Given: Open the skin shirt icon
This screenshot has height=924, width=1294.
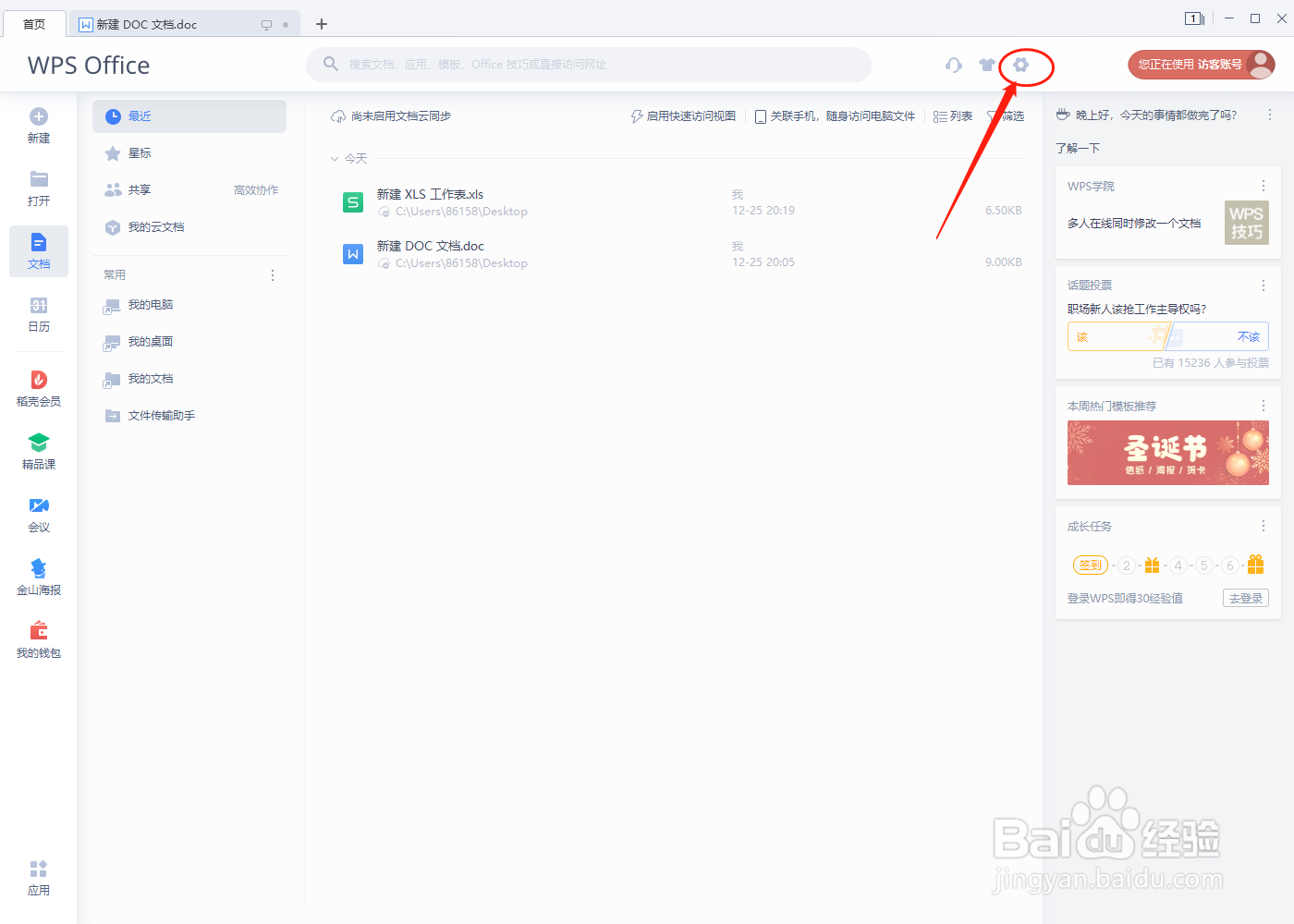Looking at the screenshot, I should [987, 65].
